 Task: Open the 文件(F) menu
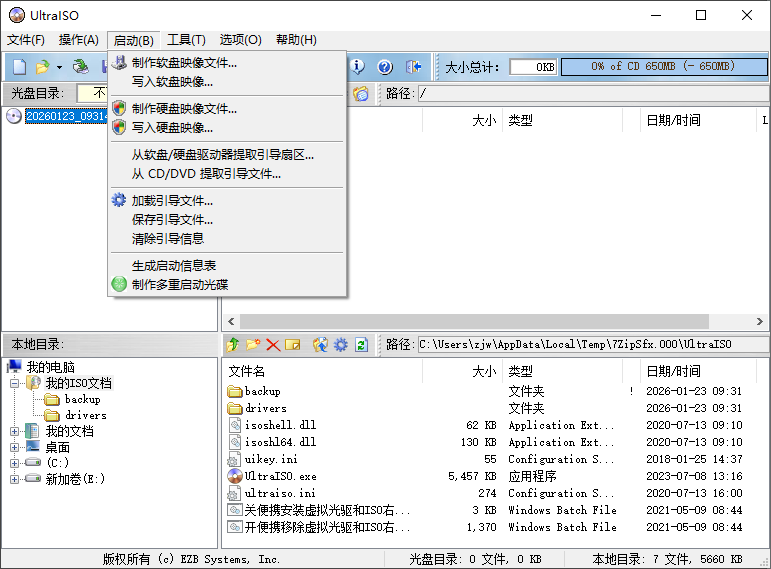(26, 40)
